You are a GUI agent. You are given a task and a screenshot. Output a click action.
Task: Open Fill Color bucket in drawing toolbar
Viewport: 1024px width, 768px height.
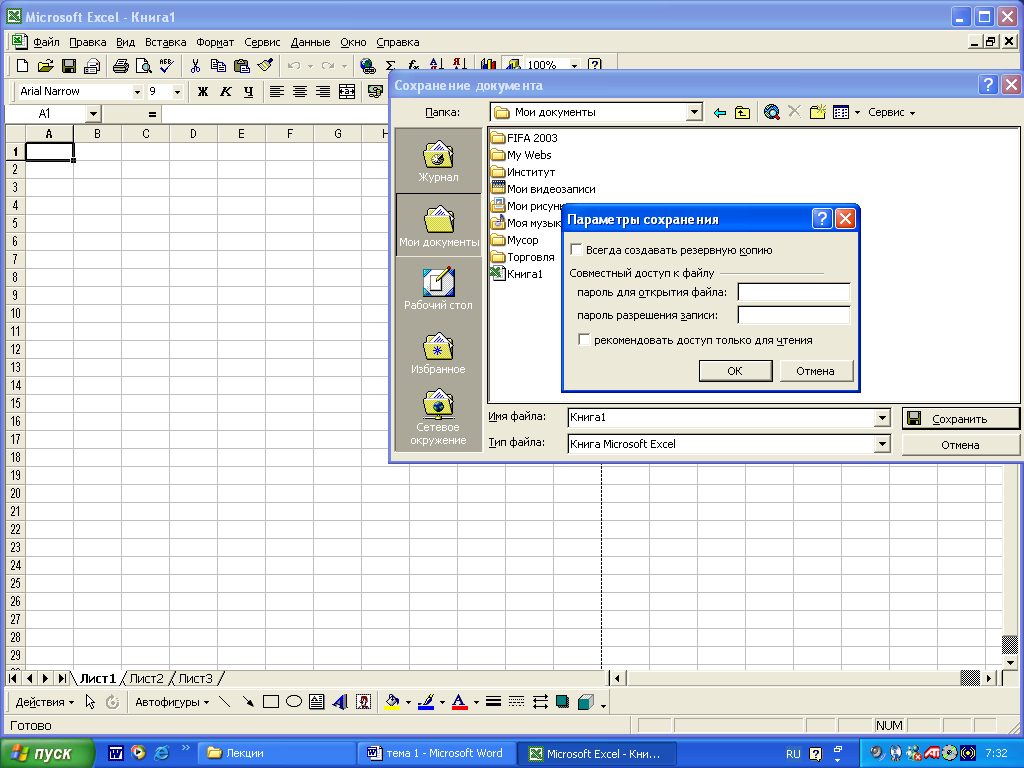pos(392,702)
